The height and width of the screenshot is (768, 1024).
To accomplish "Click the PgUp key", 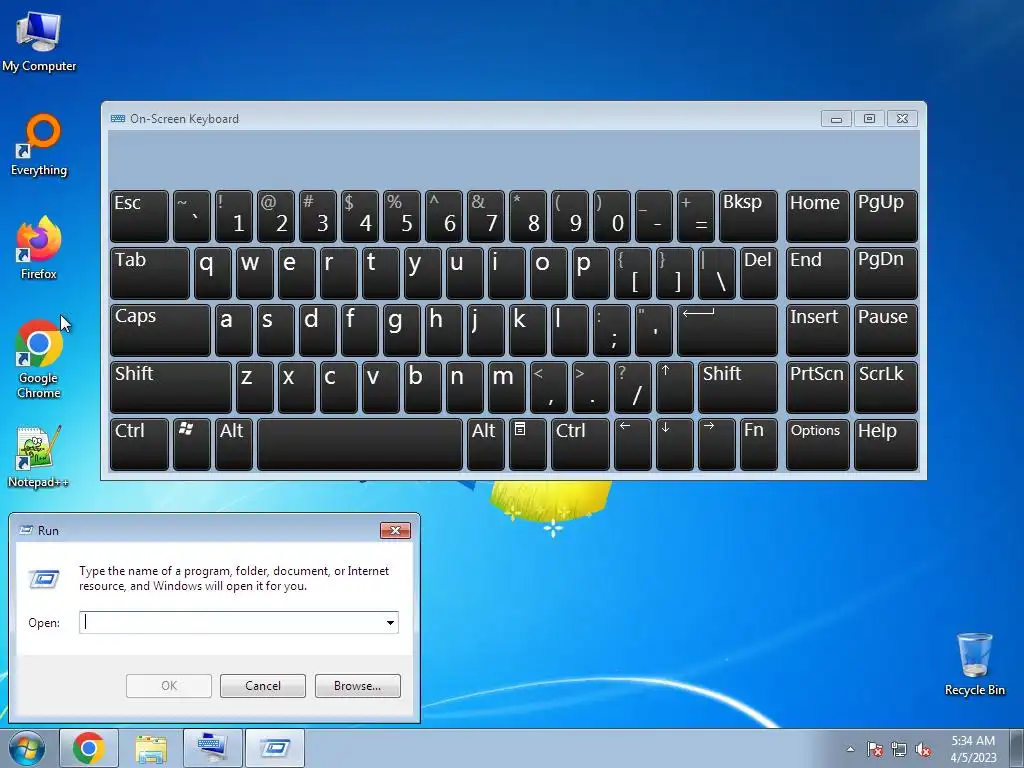I will 886,216.
